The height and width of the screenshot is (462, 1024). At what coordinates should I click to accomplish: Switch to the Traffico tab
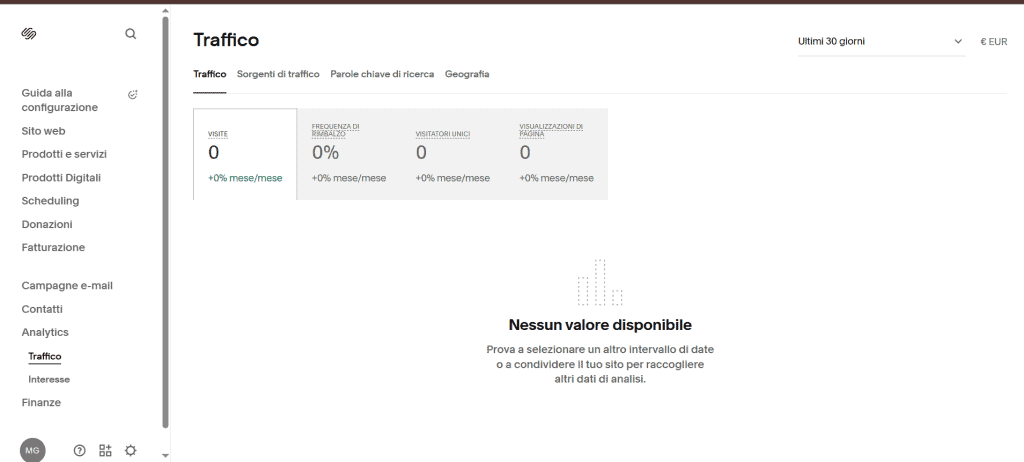click(x=210, y=74)
